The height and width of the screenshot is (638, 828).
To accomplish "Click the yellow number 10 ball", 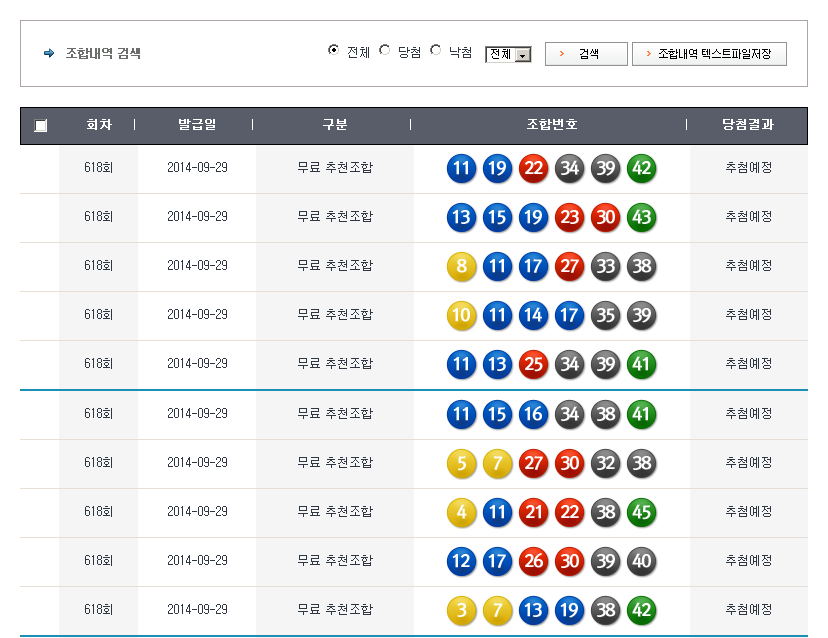I will click(x=461, y=315).
